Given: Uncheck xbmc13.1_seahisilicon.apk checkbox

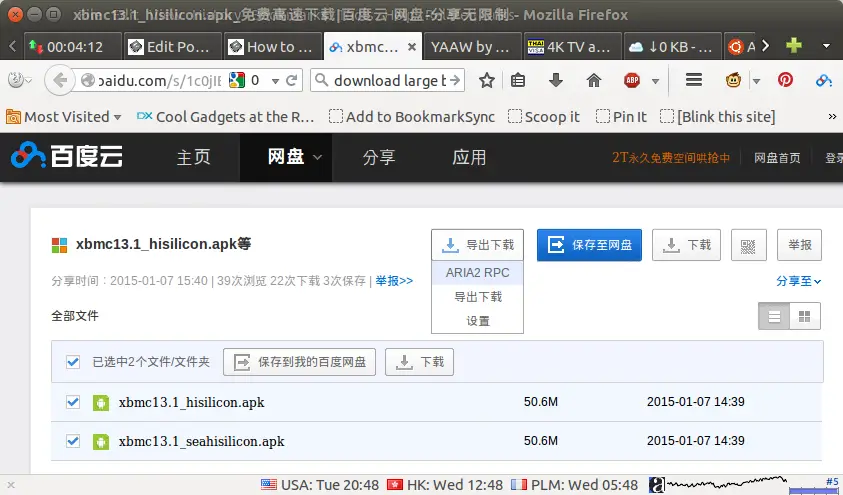Looking at the screenshot, I should click(73, 441).
